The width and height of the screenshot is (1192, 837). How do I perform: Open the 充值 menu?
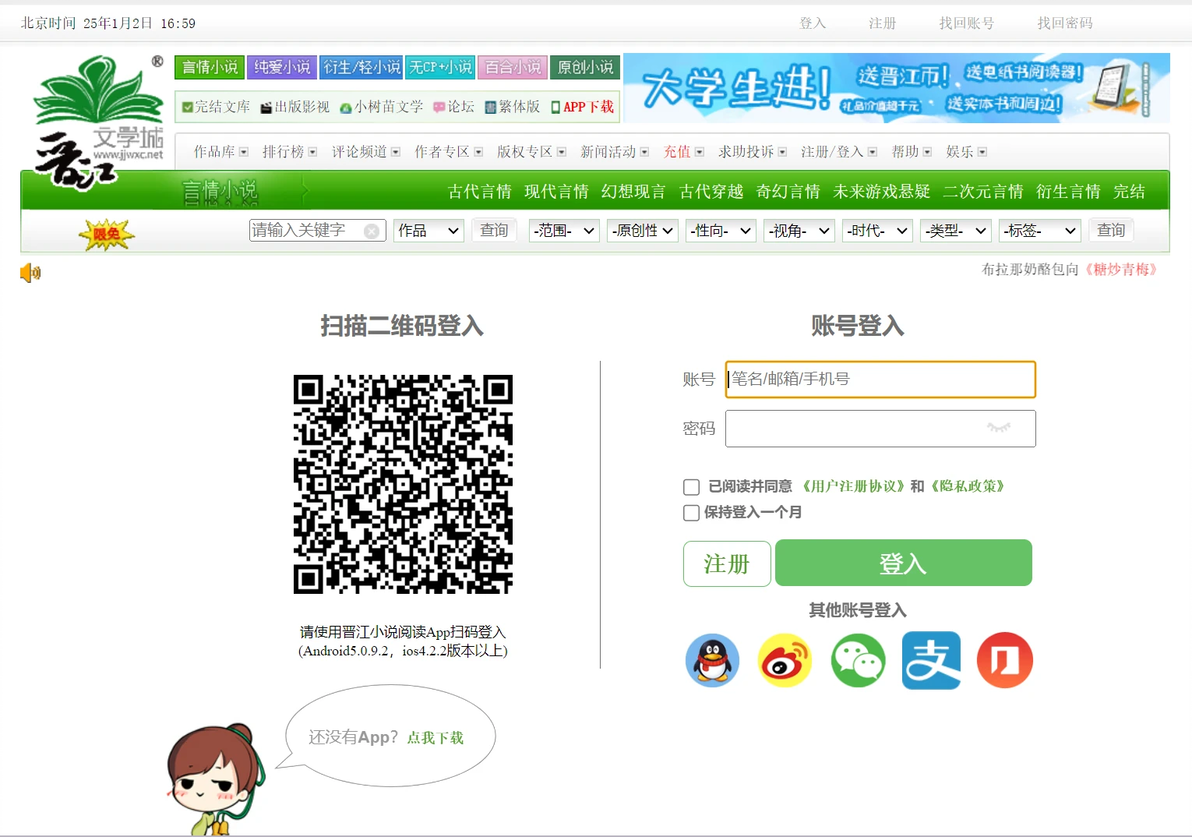683,152
